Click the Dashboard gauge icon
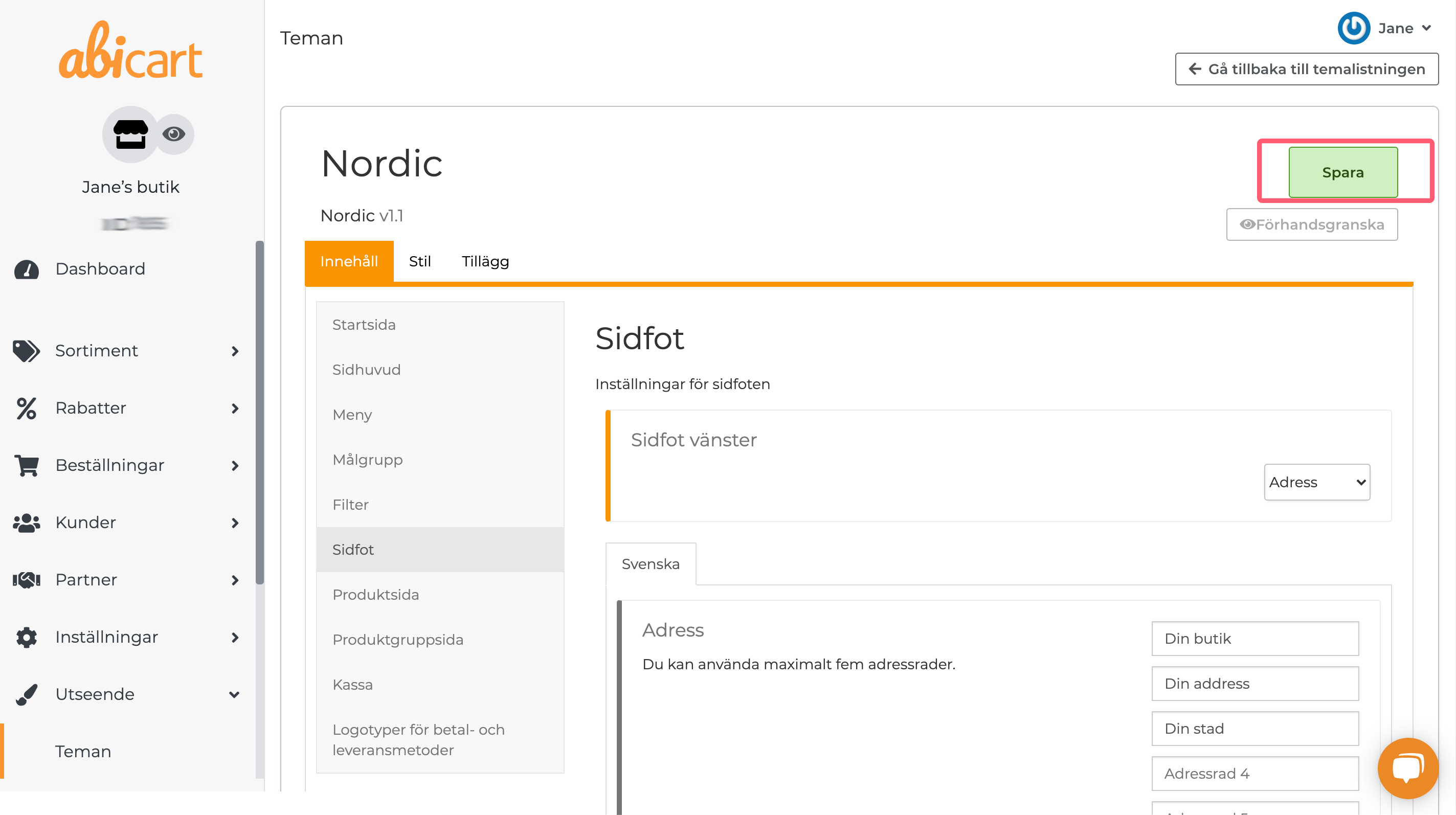This screenshot has height=815, width=1456. tap(26, 269)
